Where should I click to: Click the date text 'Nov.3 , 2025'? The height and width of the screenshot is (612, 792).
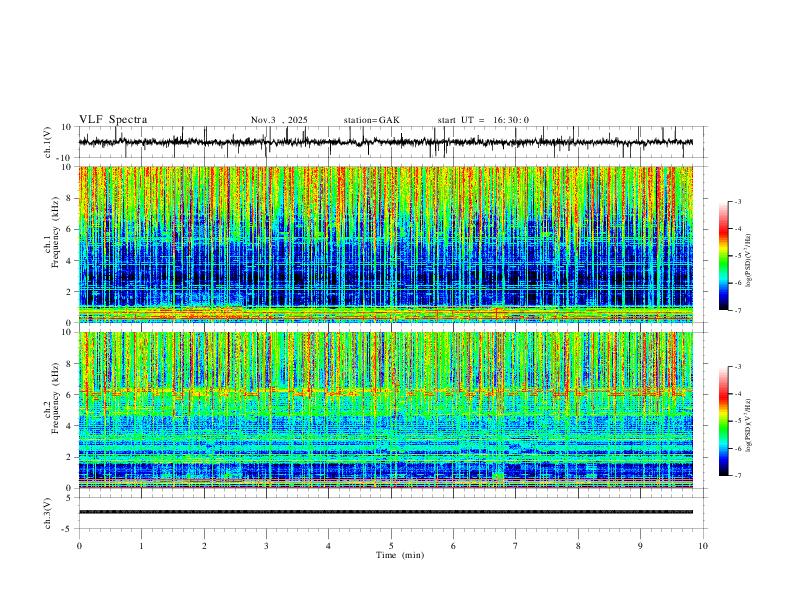pyautogui.click(x=279, y=120)
